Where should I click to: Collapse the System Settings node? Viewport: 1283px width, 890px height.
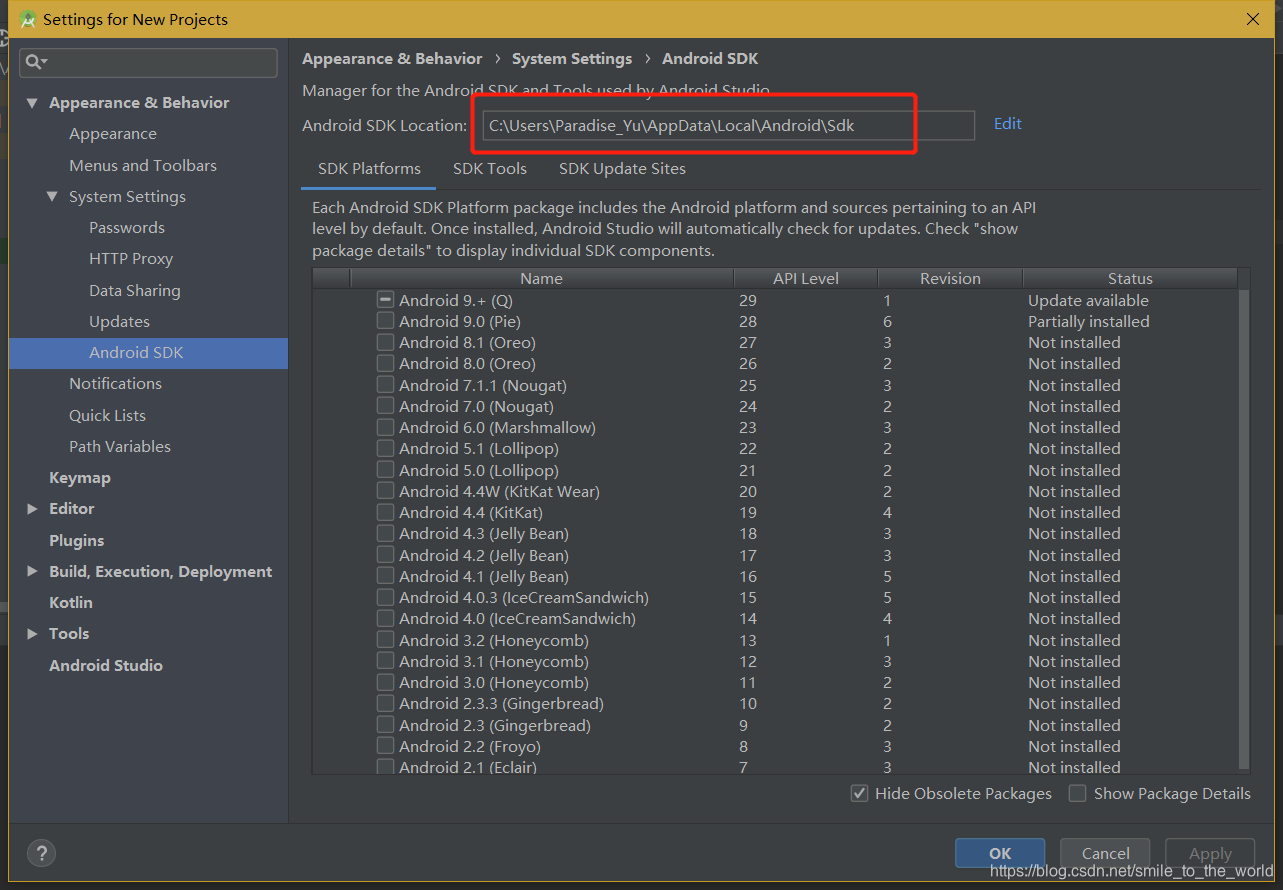[x=52, y=197]
